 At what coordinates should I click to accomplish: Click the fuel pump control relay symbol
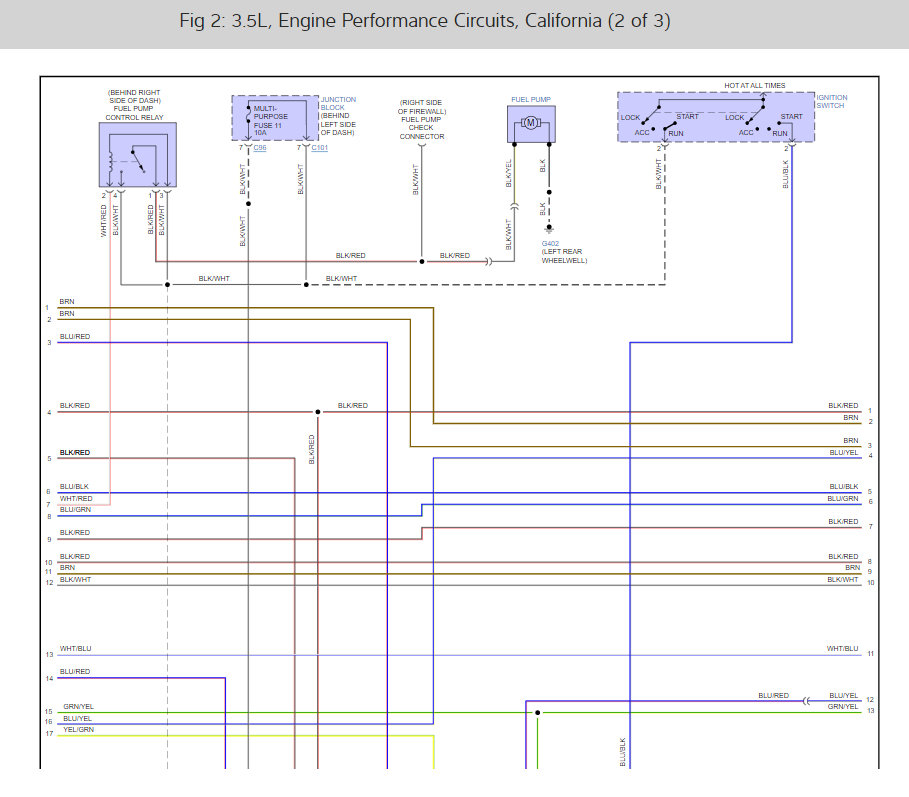tap(137, 155)
